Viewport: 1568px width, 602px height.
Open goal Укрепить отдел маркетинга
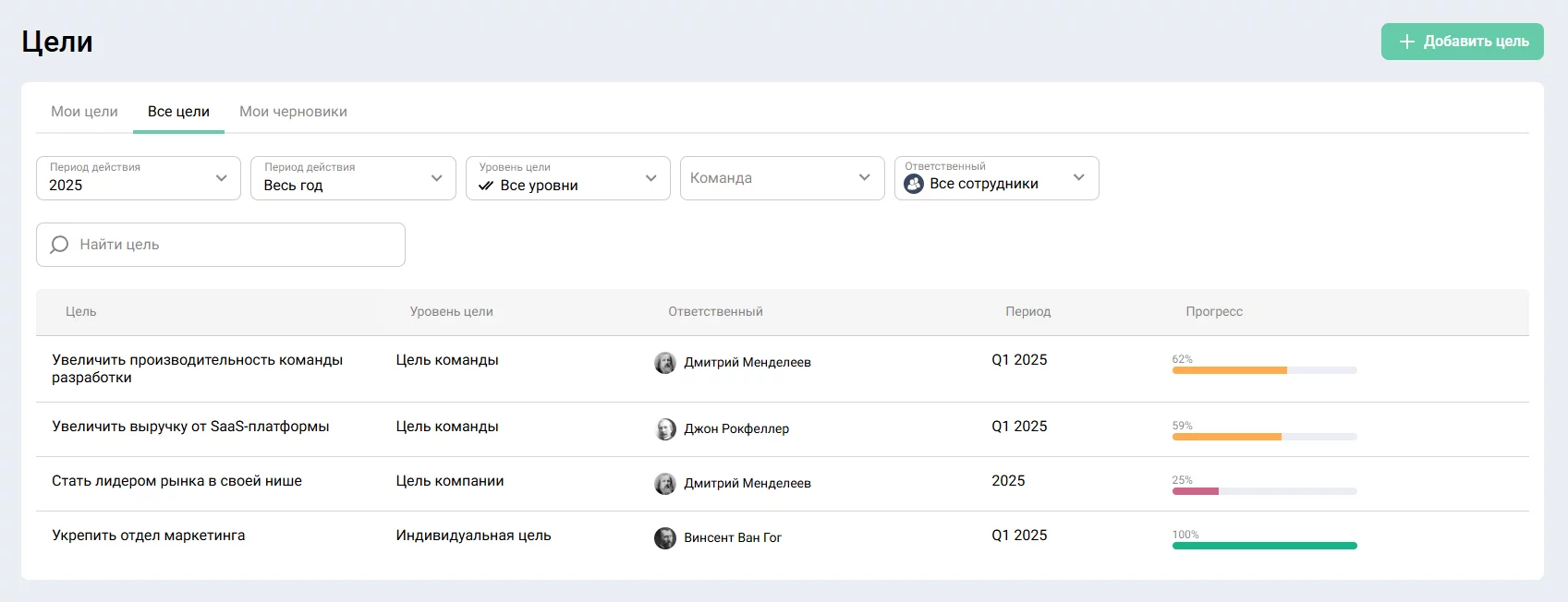click(x=149, y=536)
